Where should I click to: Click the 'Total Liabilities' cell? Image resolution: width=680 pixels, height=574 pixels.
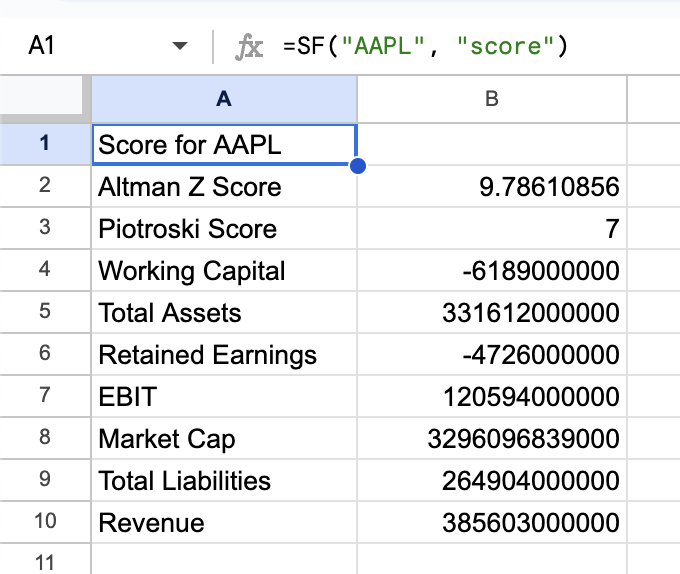click(224, 481)
